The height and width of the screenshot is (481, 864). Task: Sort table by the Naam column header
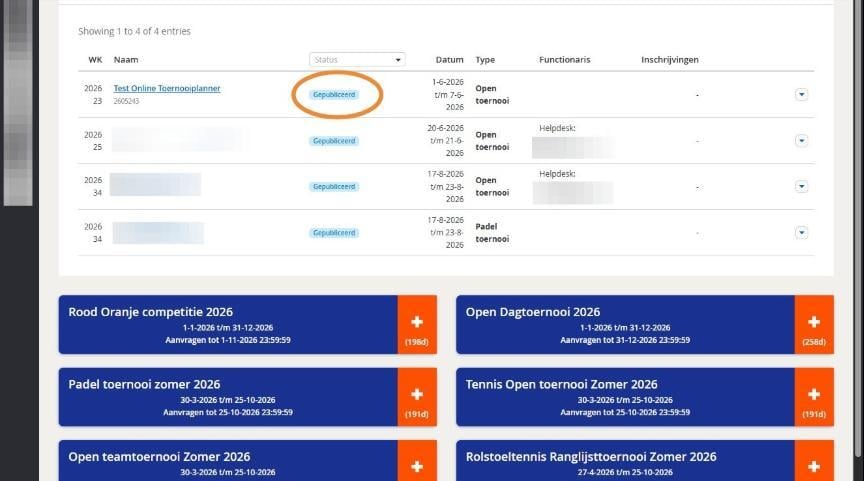click(x=126, y=60)
